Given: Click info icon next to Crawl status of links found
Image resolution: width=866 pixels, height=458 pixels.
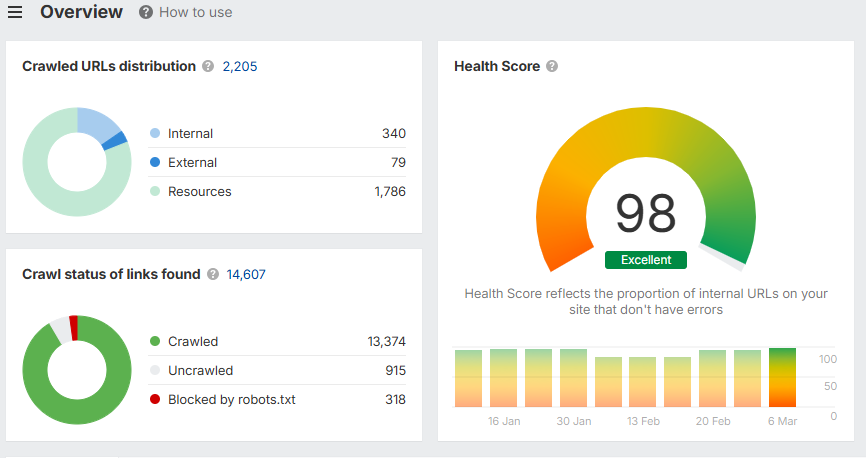Looking at the screenshot, I should [x=213, y=274].
